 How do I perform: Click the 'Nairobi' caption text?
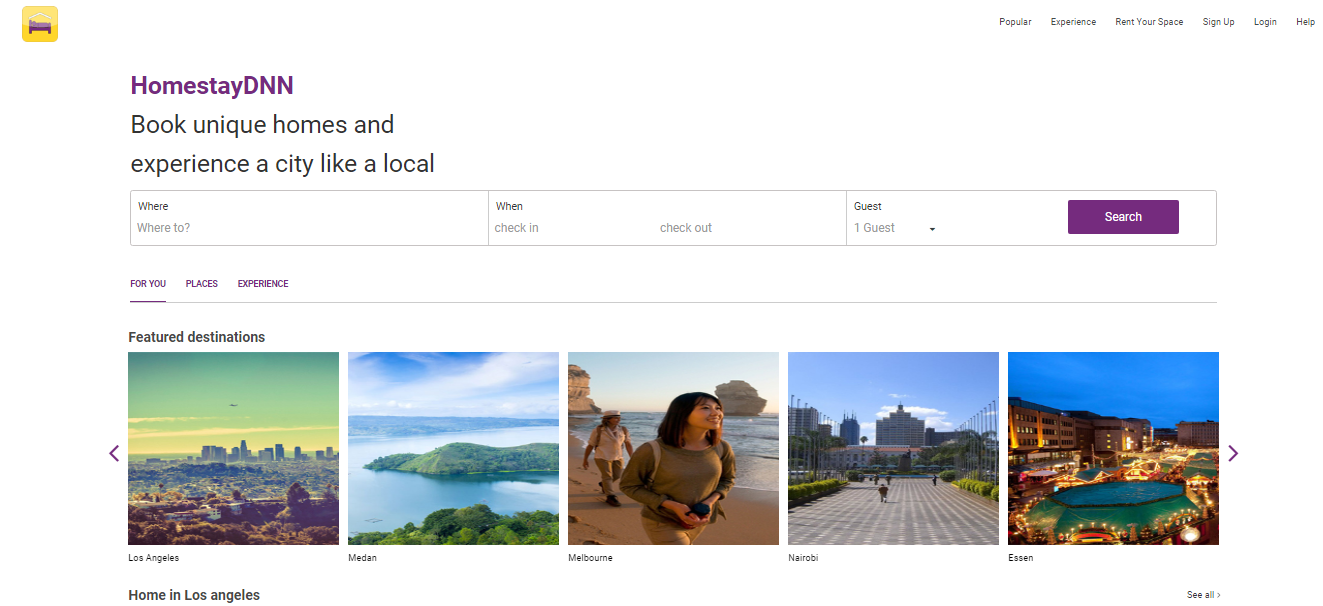click(803, 558)
